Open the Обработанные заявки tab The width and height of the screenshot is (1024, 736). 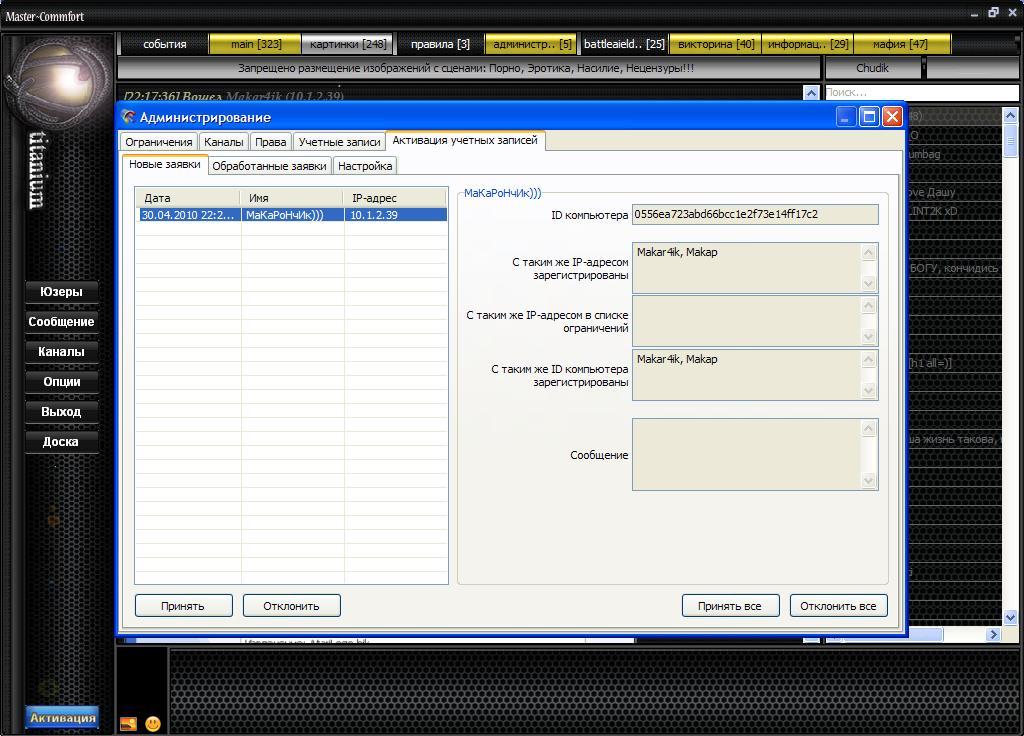(269, 166)
